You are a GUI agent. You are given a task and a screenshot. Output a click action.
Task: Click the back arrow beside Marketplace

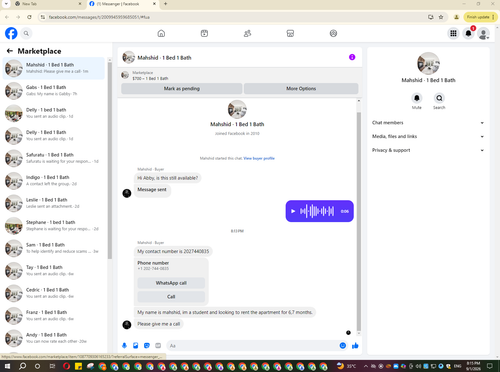[x=10, y=51]
